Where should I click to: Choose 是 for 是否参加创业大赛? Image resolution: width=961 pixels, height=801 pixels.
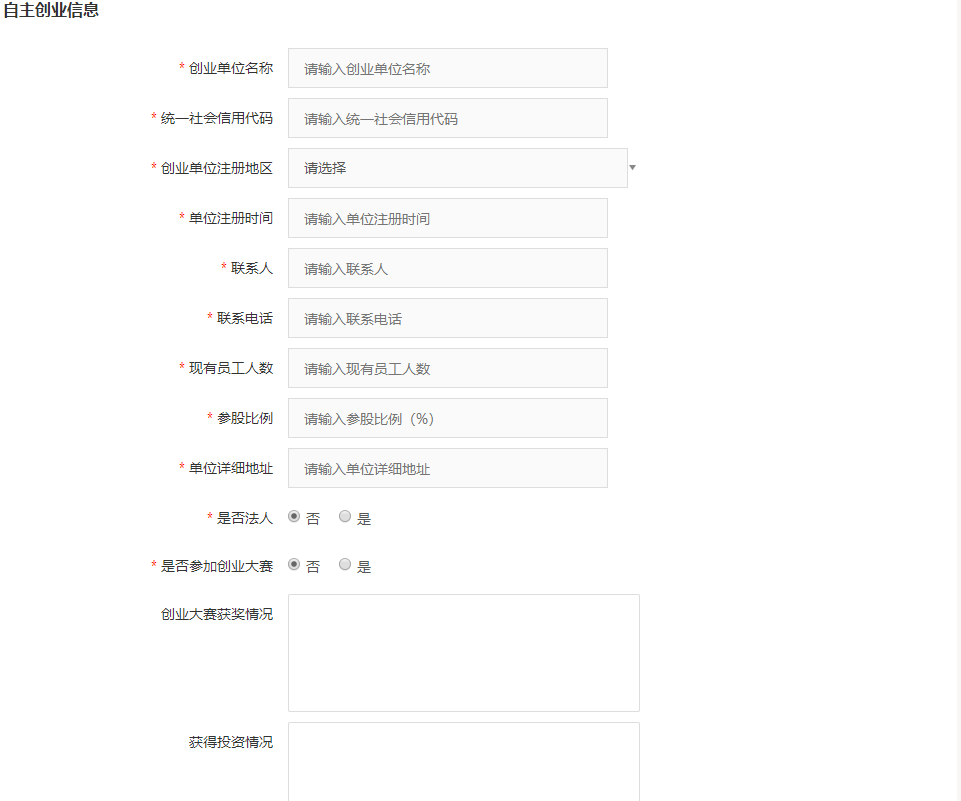click(345, 565)
